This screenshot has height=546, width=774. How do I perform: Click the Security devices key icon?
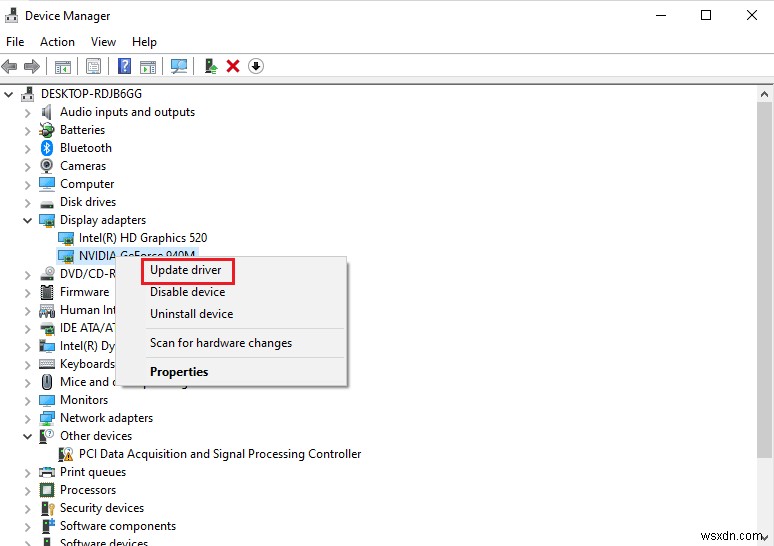point(48,508)
